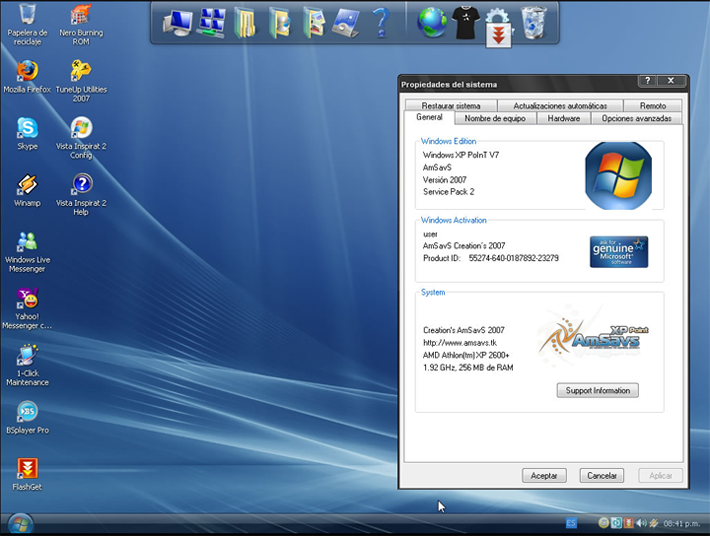Viewport: 710px width, 536px height.
Task: Click the Windows XP PoInT V7 text
Action: [461, 155]
